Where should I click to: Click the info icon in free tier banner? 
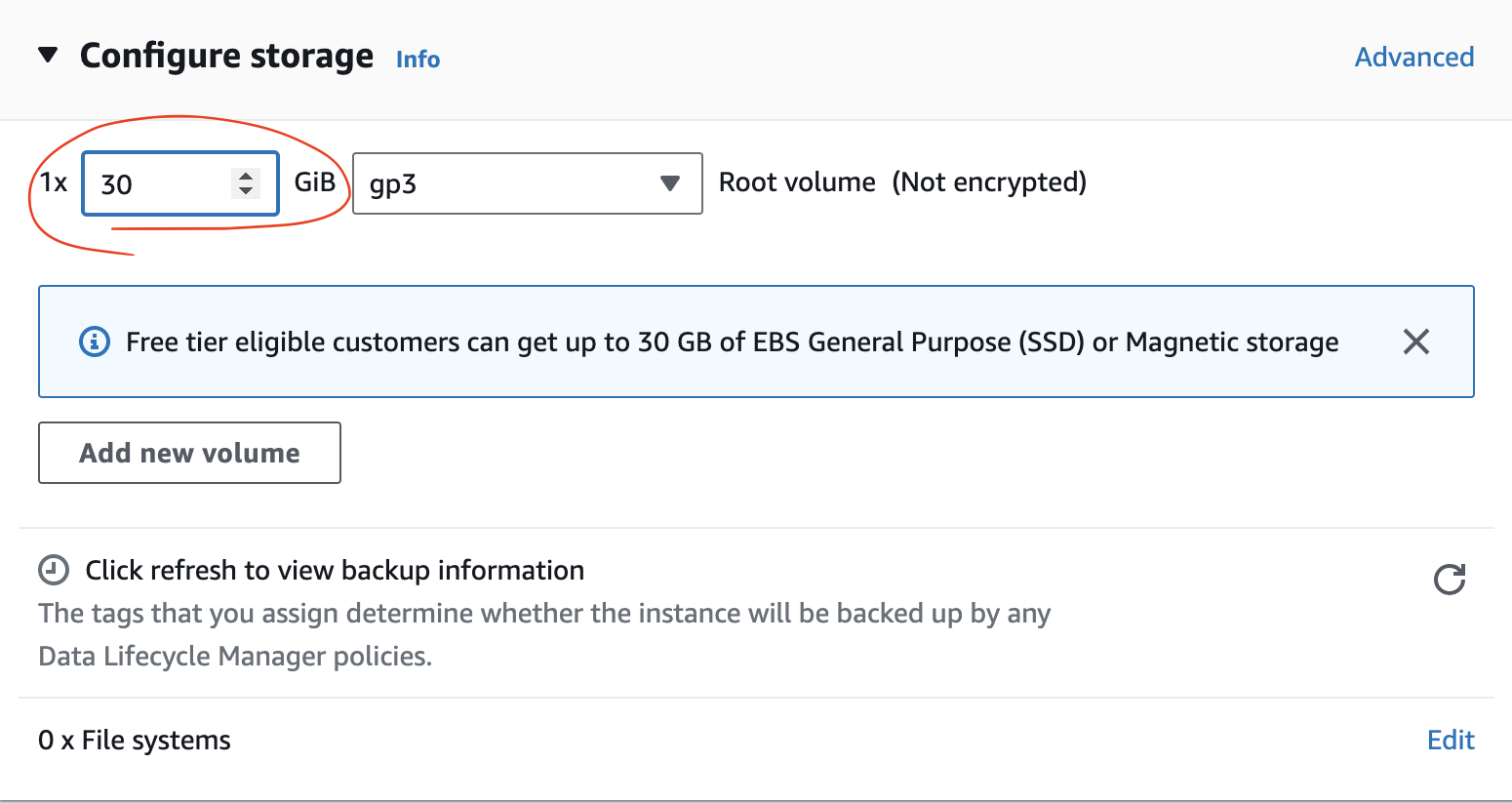coord(95,342)
